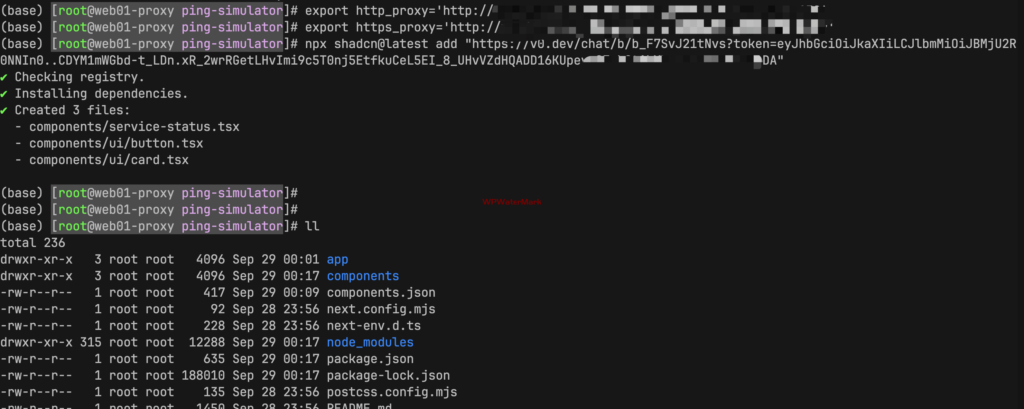
Task: Select the package-lock.json file name
Action: (x=388, y=376)
